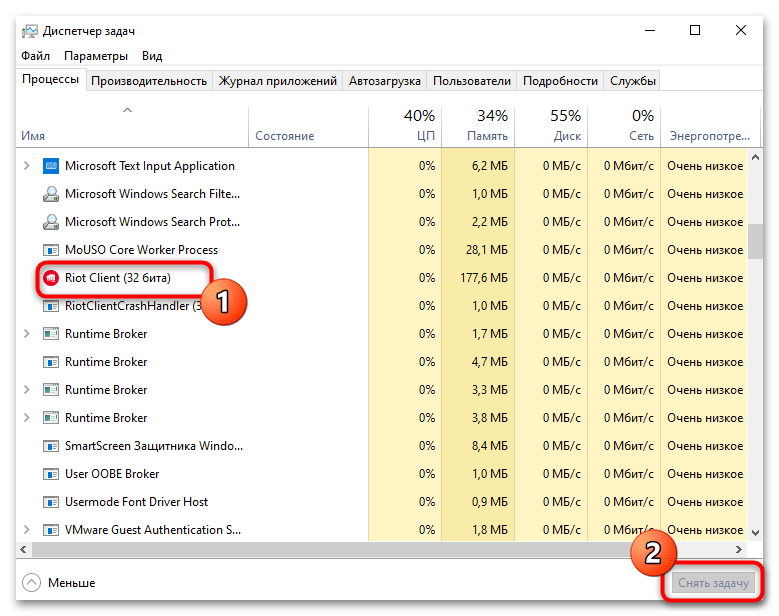
Task: Switch to the Автозагрузка tab
Action: 385,81
